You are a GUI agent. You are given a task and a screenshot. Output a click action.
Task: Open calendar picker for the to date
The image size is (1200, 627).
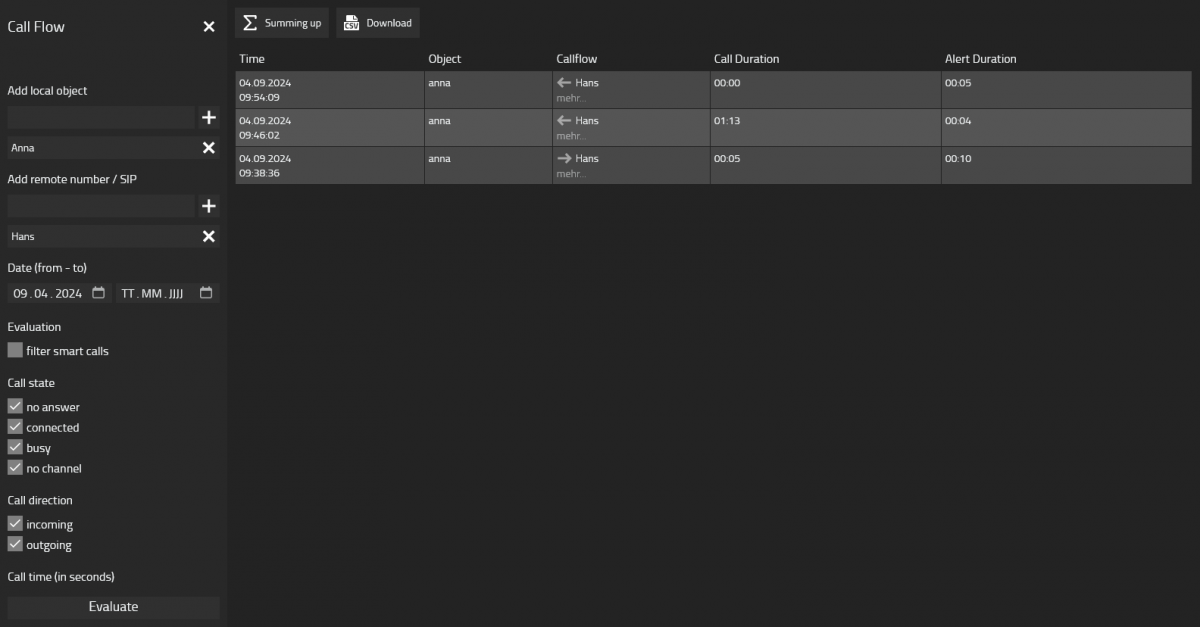[x=206, y=294]
